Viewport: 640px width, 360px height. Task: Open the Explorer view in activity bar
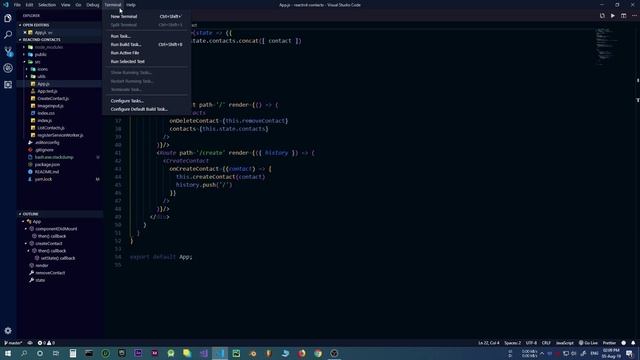tap(8, 18)
